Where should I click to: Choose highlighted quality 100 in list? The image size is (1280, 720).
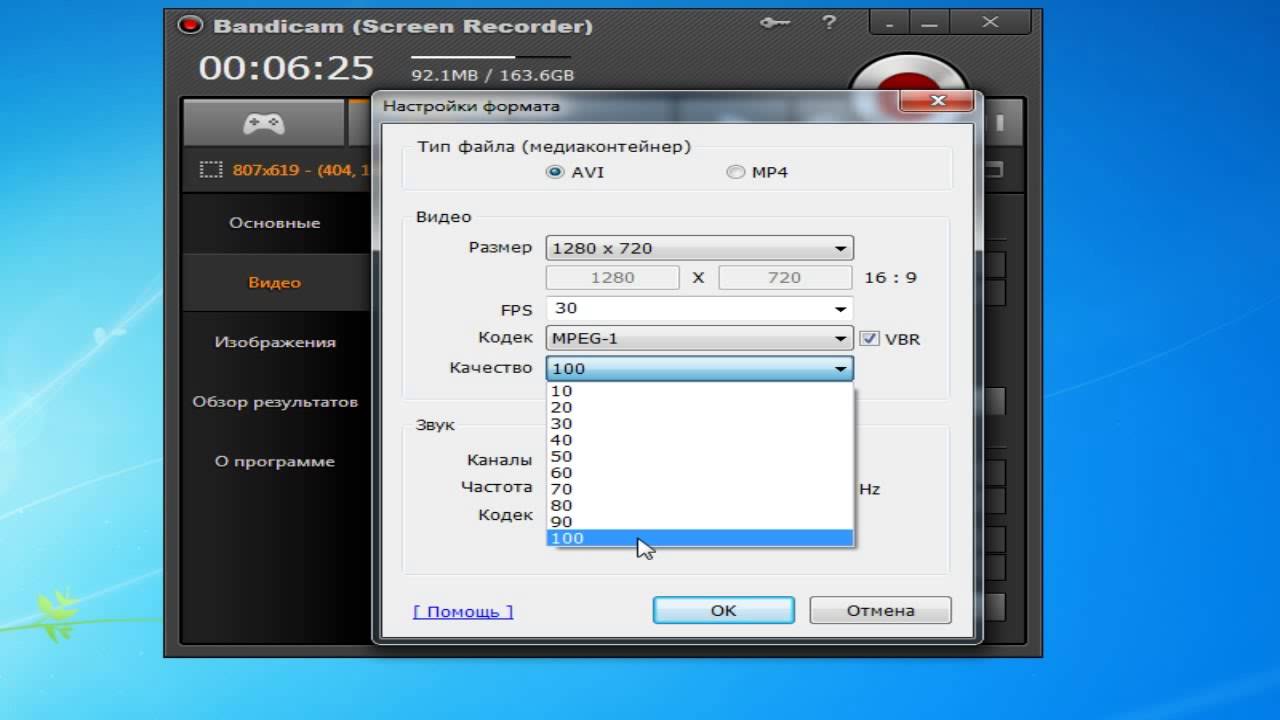700,538
